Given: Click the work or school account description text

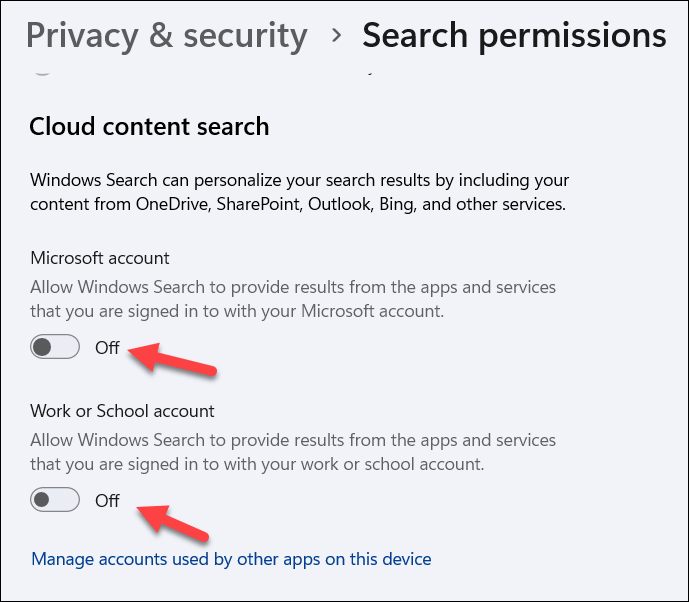Looking at the screenshot, I should pos(293,452).
